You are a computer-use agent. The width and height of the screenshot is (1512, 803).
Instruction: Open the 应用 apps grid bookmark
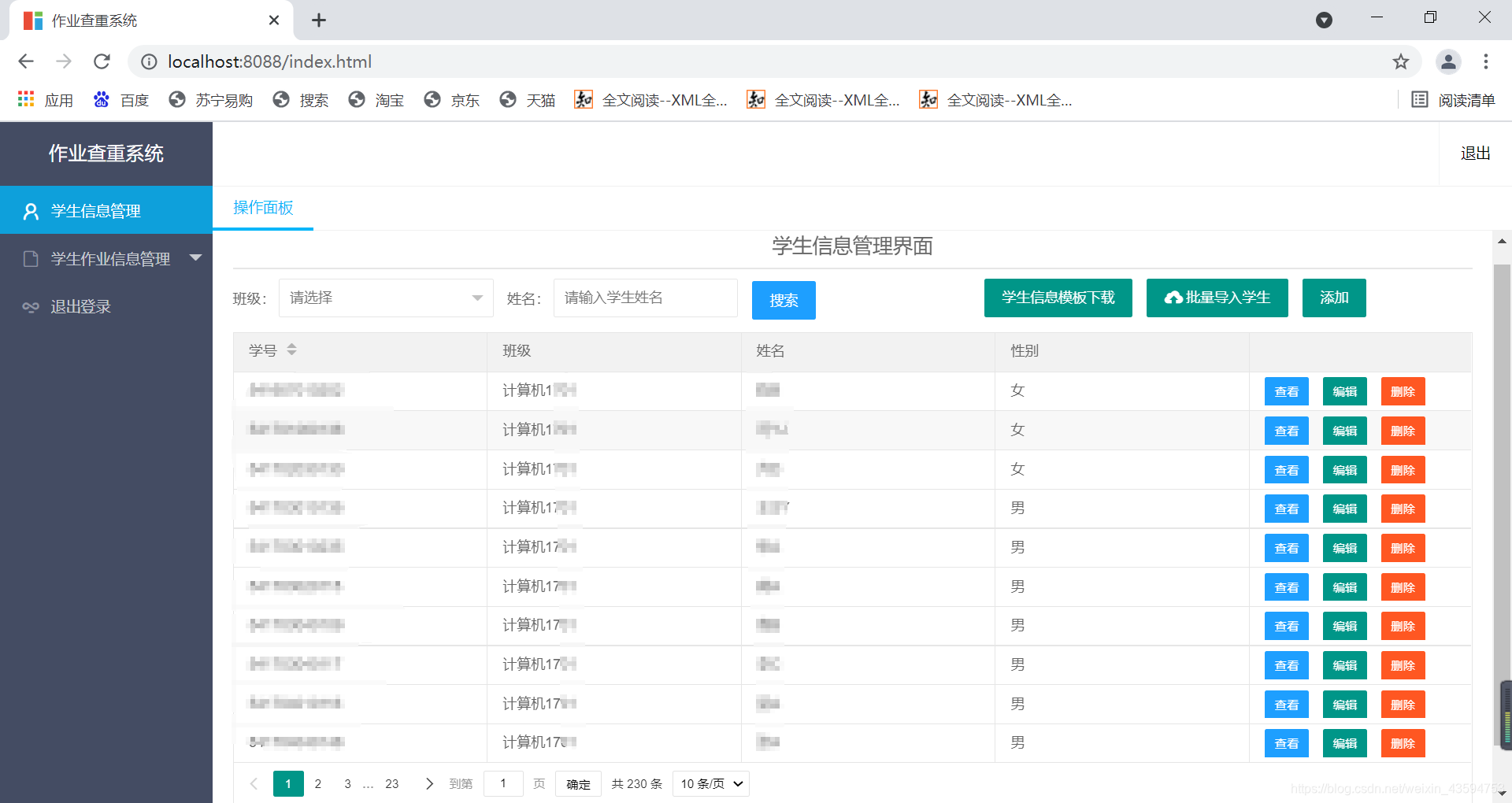tap(46, 100)
